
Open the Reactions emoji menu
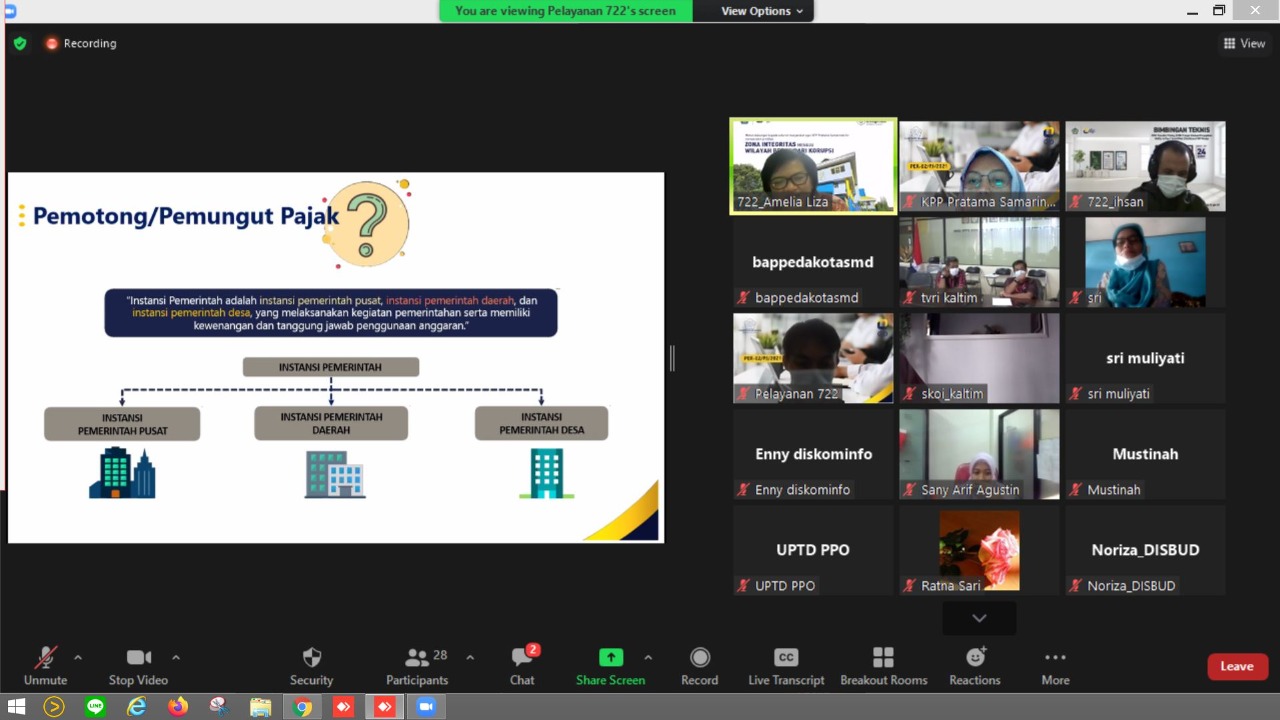tap(974, 665)
